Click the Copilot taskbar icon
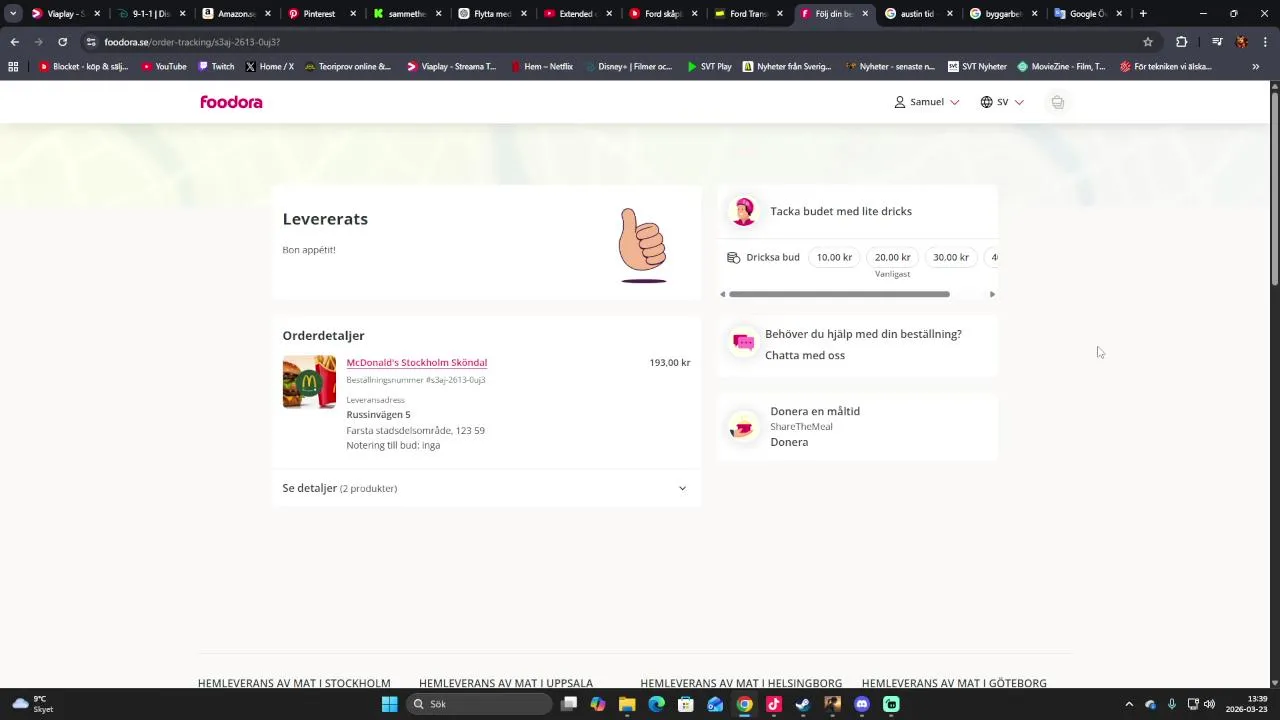 (598, 704)
